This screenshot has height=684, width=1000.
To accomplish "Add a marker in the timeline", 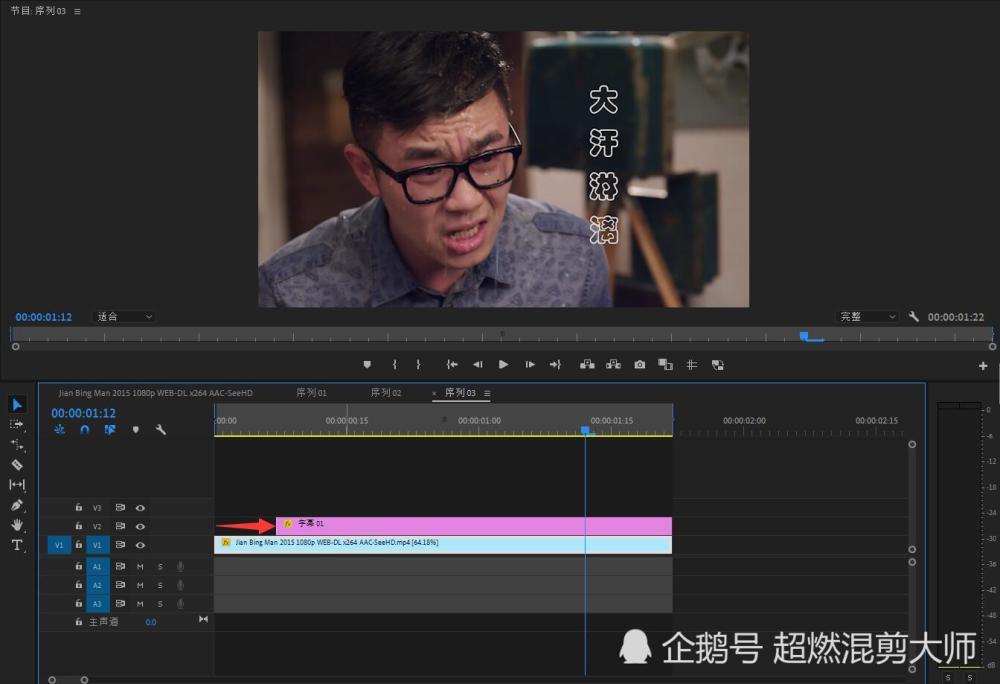I will tap(135, 430).
